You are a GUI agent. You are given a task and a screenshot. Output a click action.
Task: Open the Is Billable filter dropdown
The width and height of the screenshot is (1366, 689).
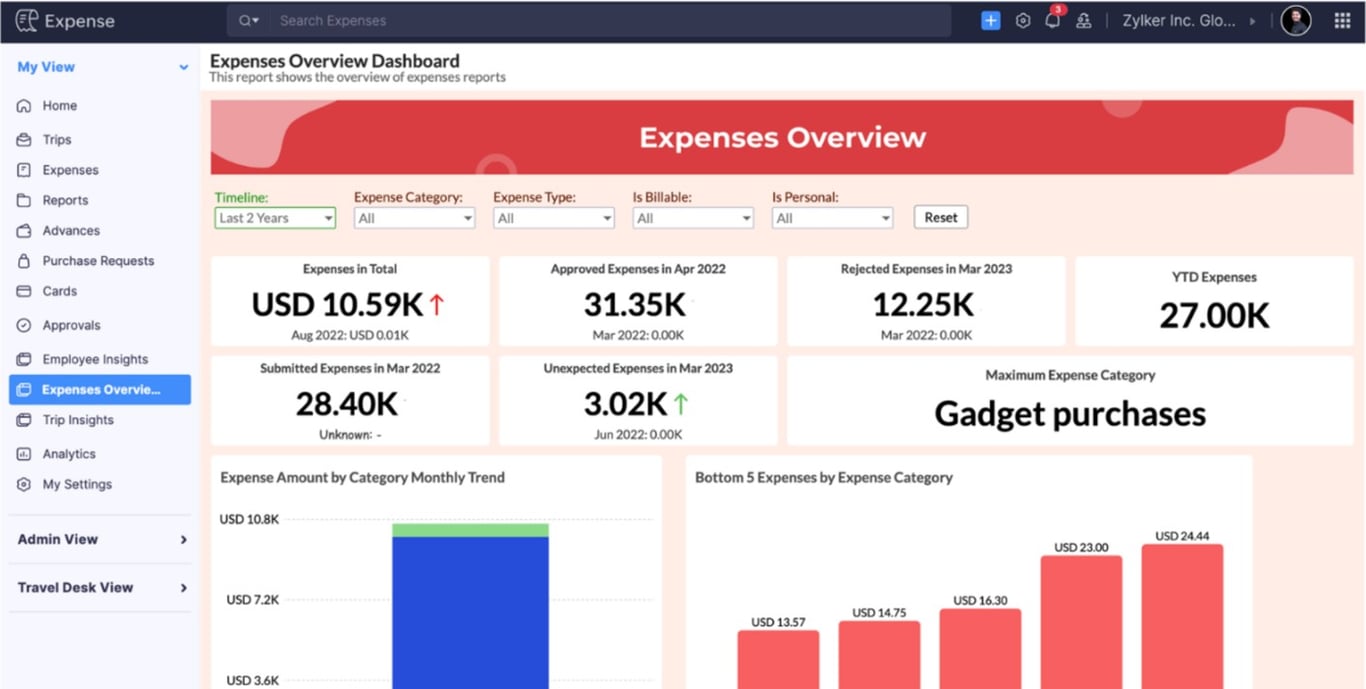[692, 217]
